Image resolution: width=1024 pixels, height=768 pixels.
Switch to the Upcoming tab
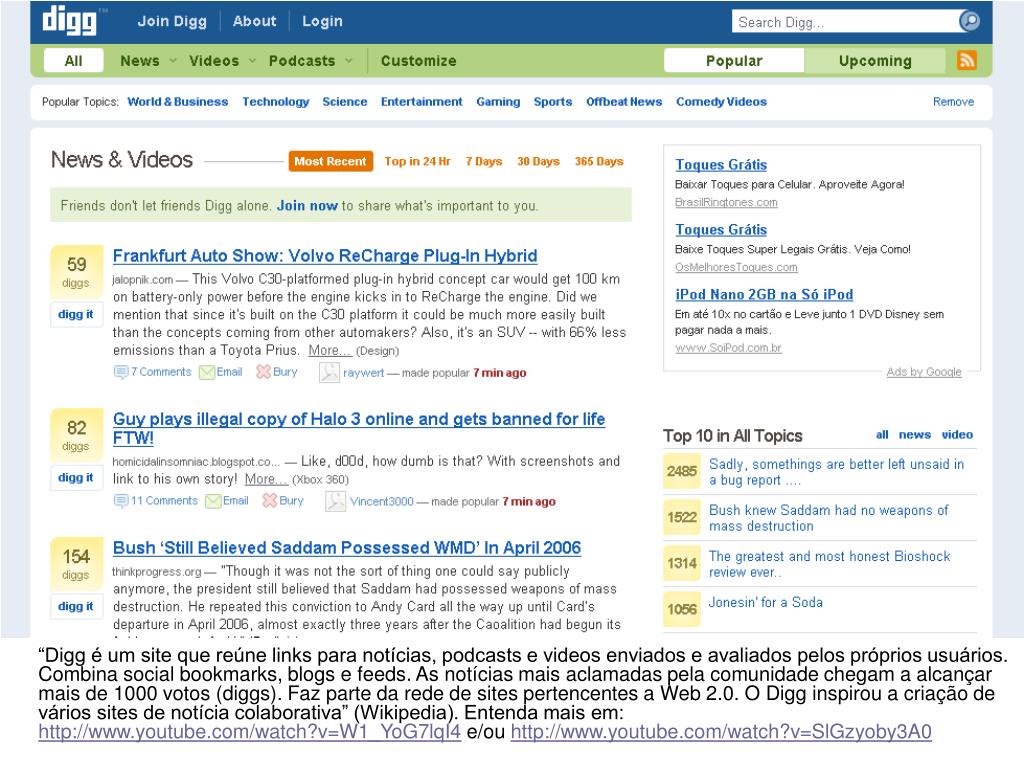pyautogui.click(x=875, y=61)
